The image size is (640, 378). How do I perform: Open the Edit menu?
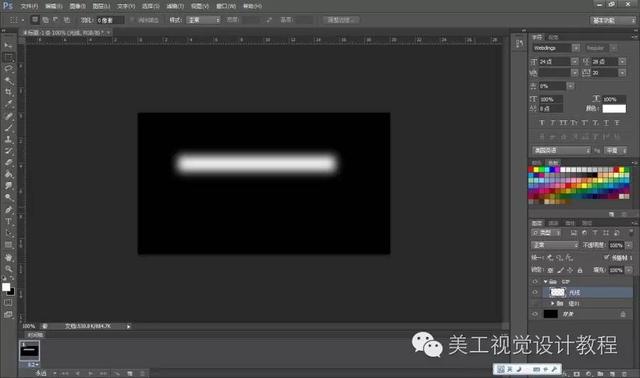(53, 6)
